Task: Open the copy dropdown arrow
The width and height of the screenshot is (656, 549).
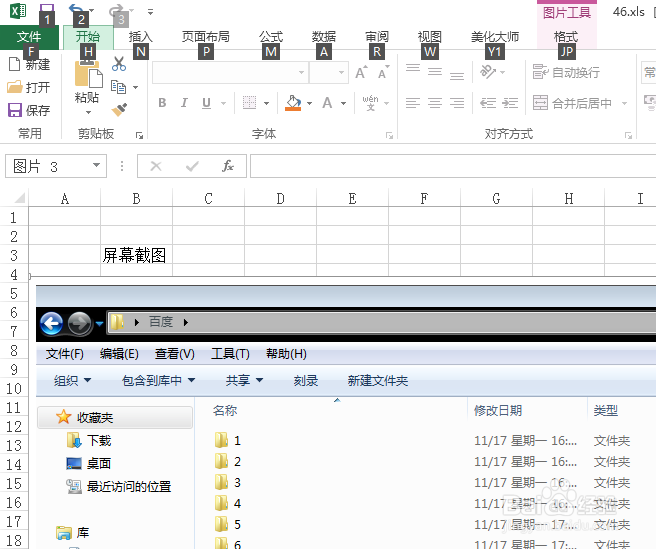Action: [x=136, y=87]
